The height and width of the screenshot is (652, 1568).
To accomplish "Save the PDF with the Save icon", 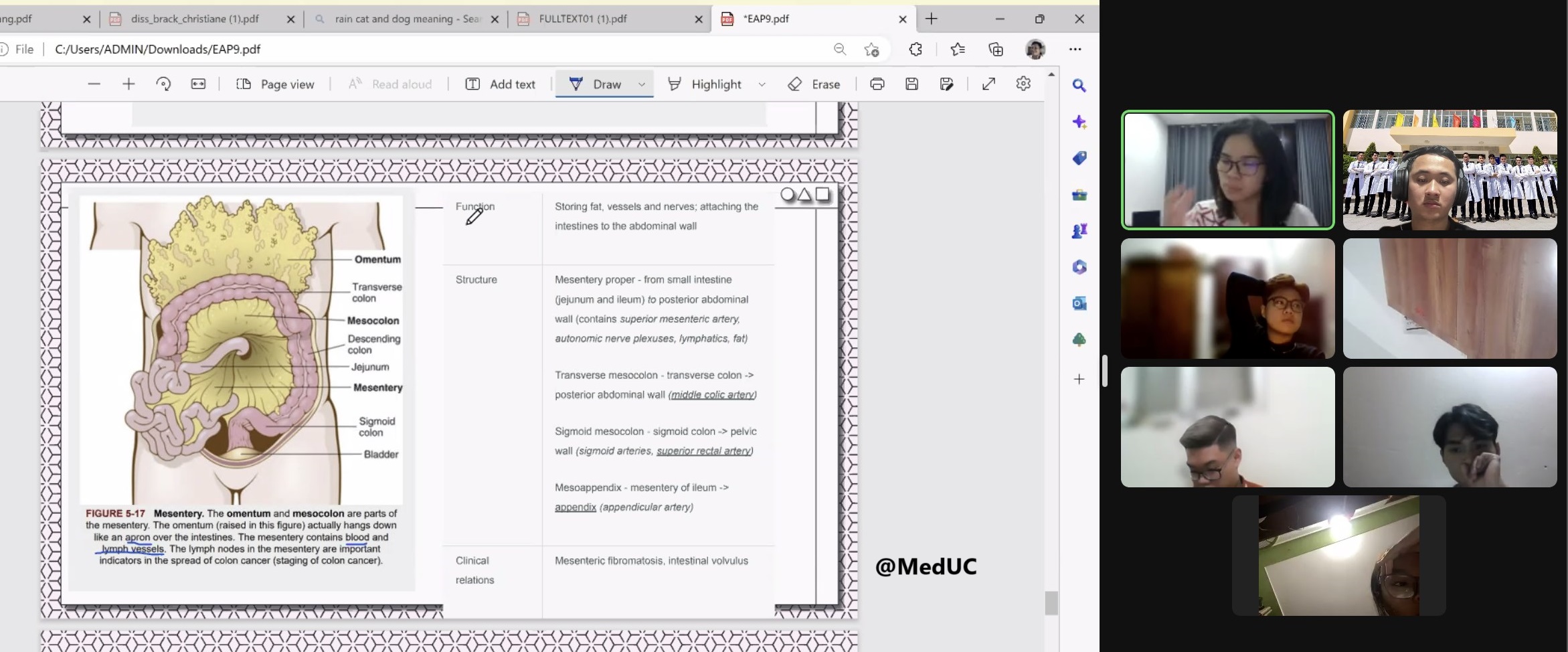I will (x=911, y=84).
